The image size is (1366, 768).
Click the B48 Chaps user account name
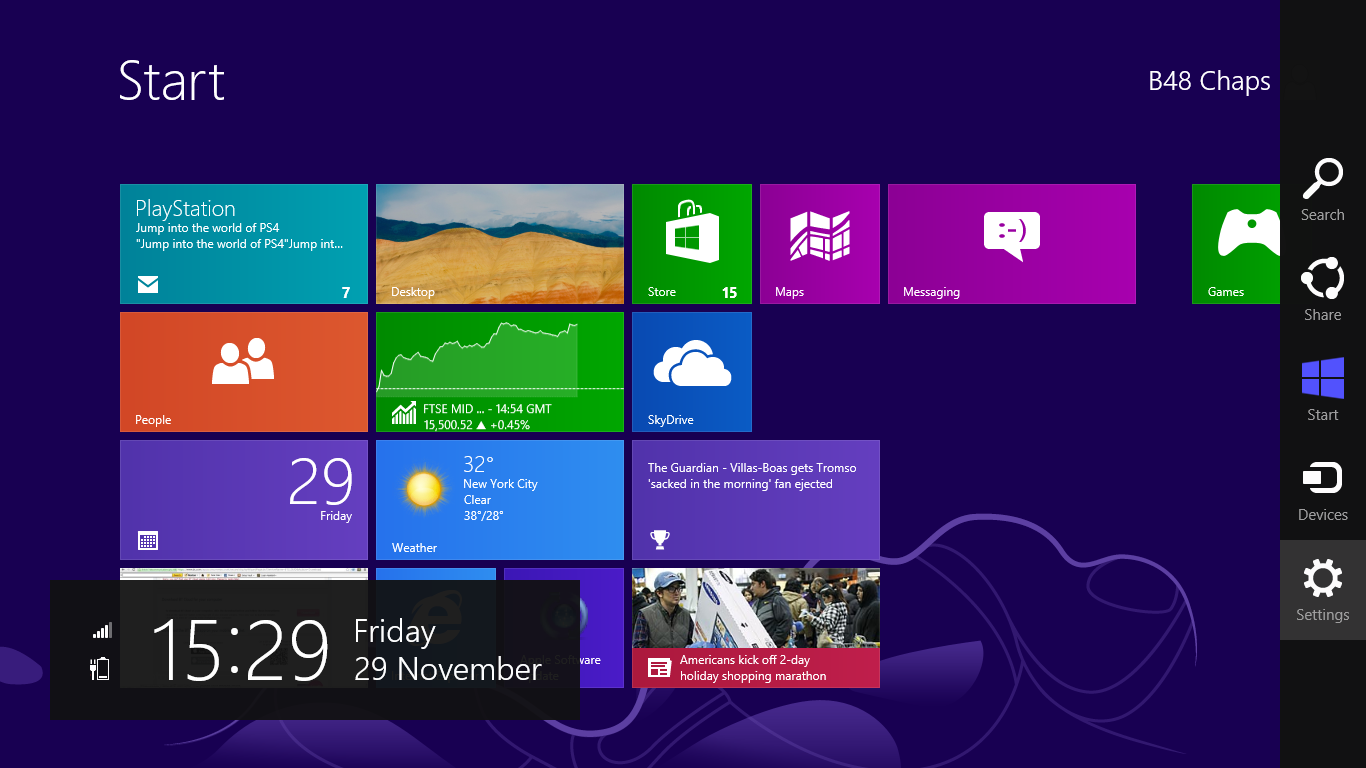pos(1209,81)
